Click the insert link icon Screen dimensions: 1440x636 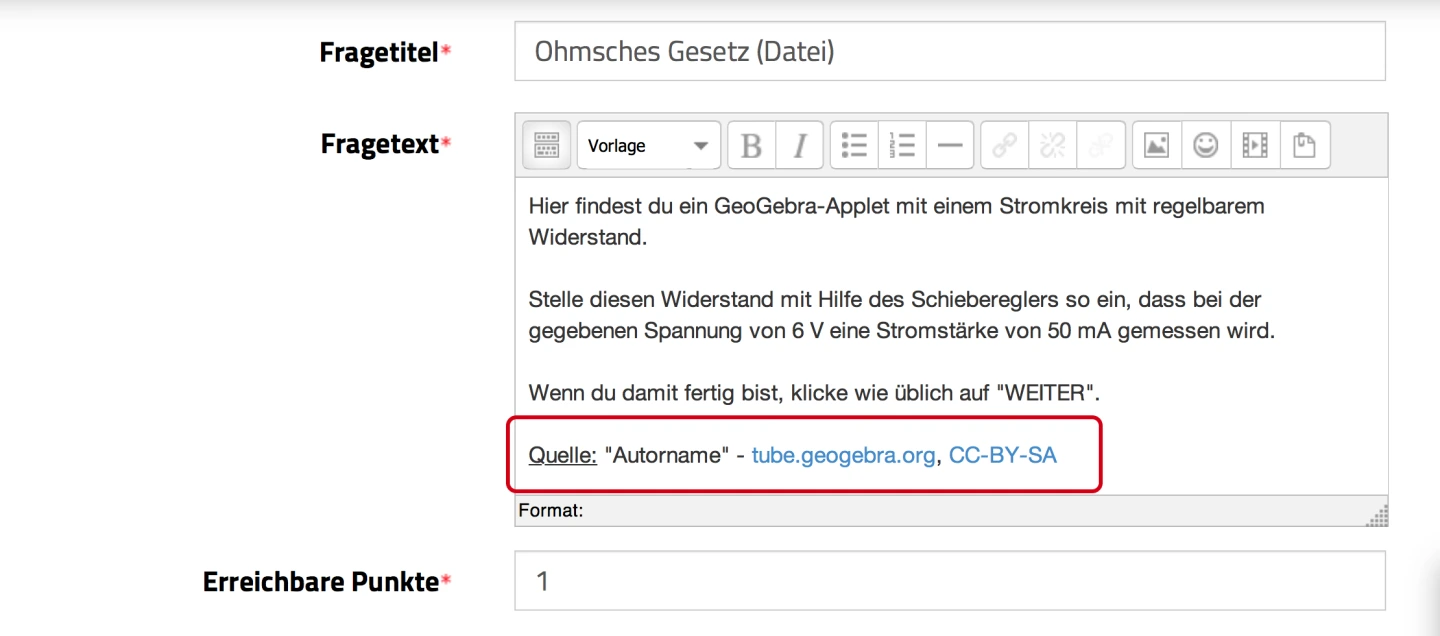[1005, 146]
